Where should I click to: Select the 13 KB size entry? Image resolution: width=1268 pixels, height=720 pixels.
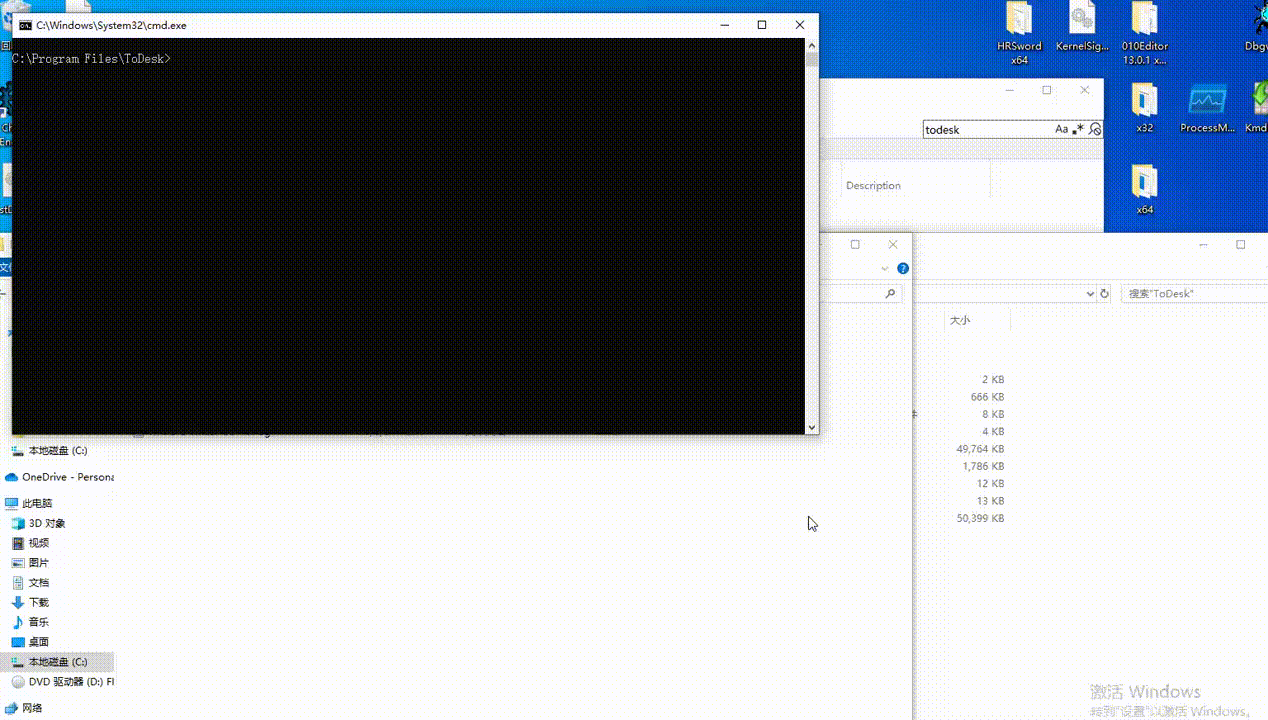coord(990,501)
